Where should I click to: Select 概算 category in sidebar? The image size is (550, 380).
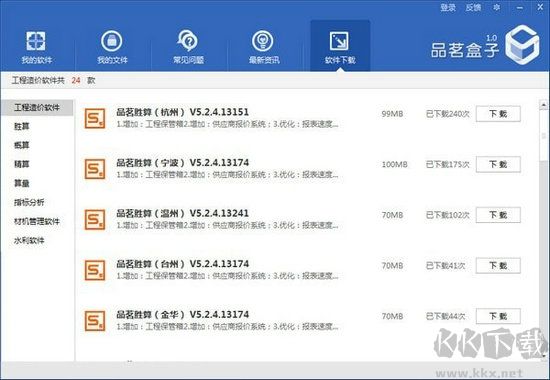click(21, 145)
